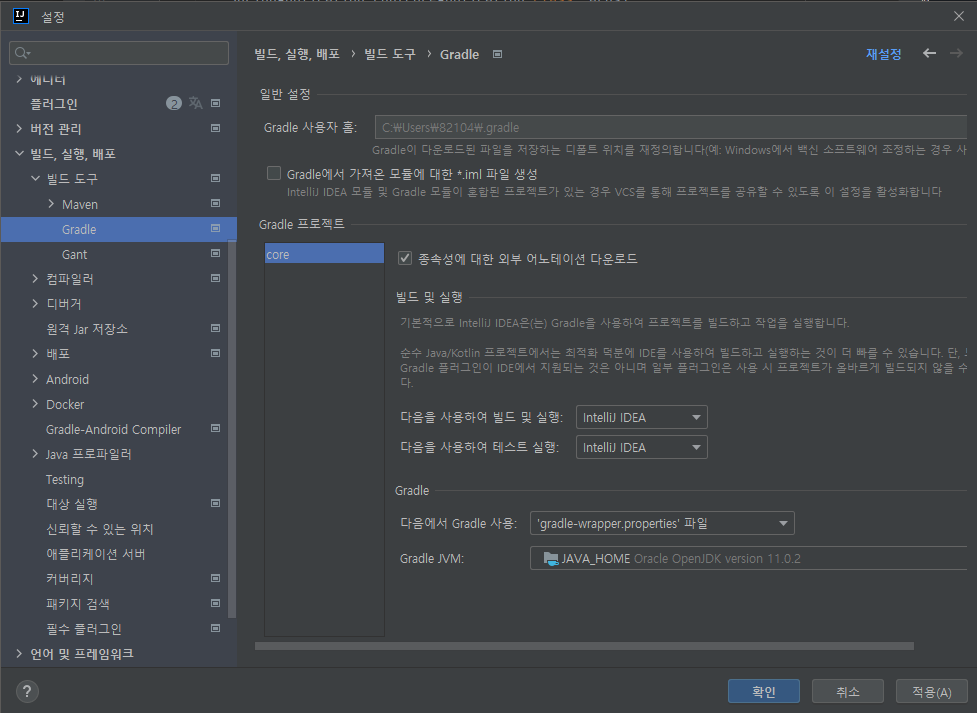Click project-level icon on Gradle-Android Compiler row
This screenshot has width=977, height=713.
click(x=216, y=428)
